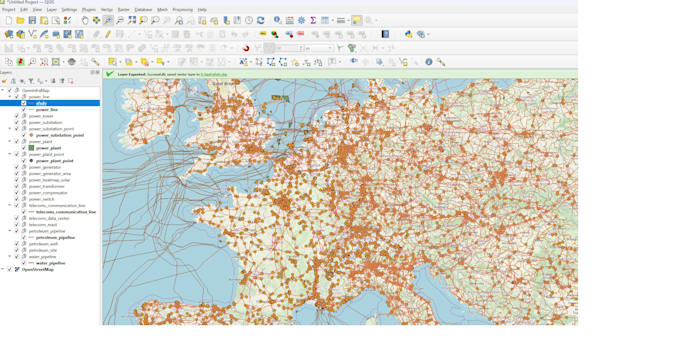Viewport: 680px width, 364px height.
Task: Open the attribute table icon
Action: click(x=325, y=20)
